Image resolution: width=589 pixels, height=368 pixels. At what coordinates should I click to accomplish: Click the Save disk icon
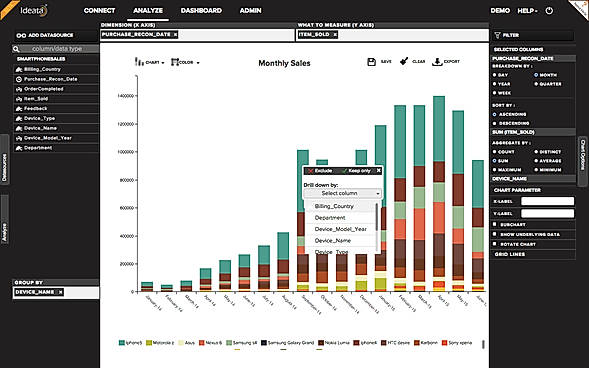tap(371, 62)
